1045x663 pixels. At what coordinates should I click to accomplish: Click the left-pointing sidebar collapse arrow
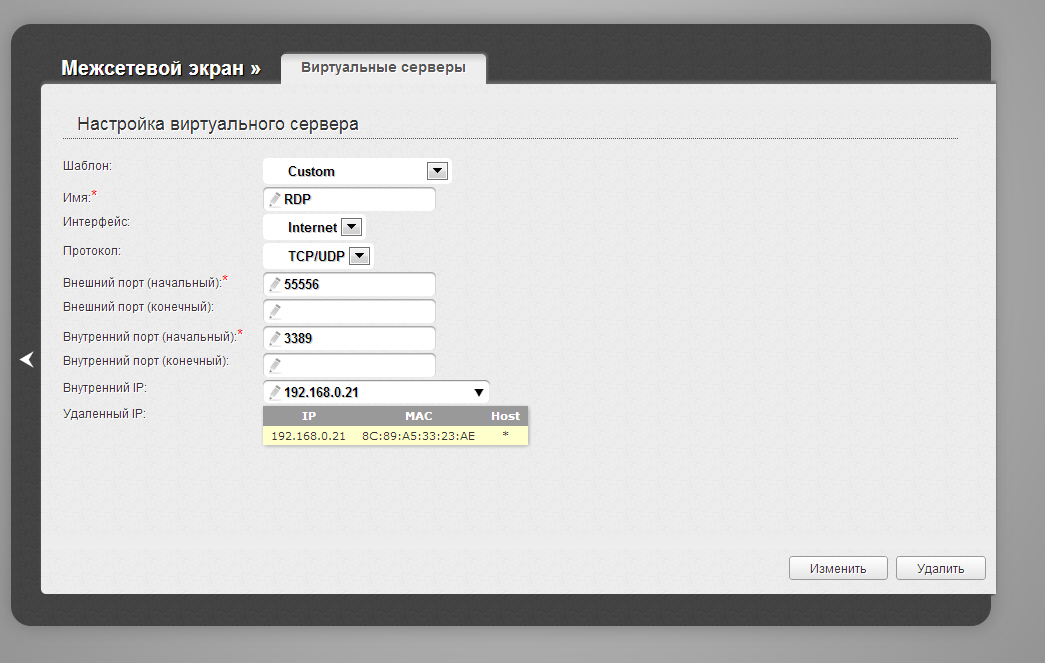tap(27, 360)
